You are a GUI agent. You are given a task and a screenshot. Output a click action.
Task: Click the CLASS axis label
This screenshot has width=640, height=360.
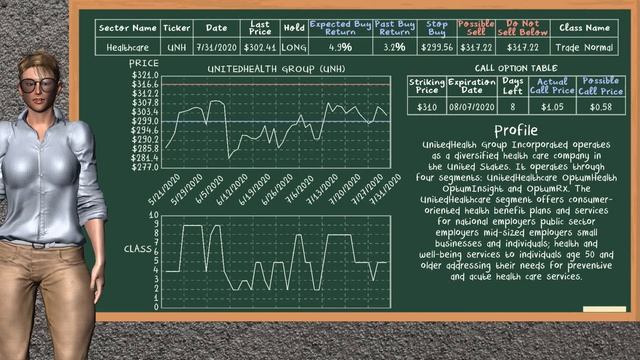(x=138, y=249)
